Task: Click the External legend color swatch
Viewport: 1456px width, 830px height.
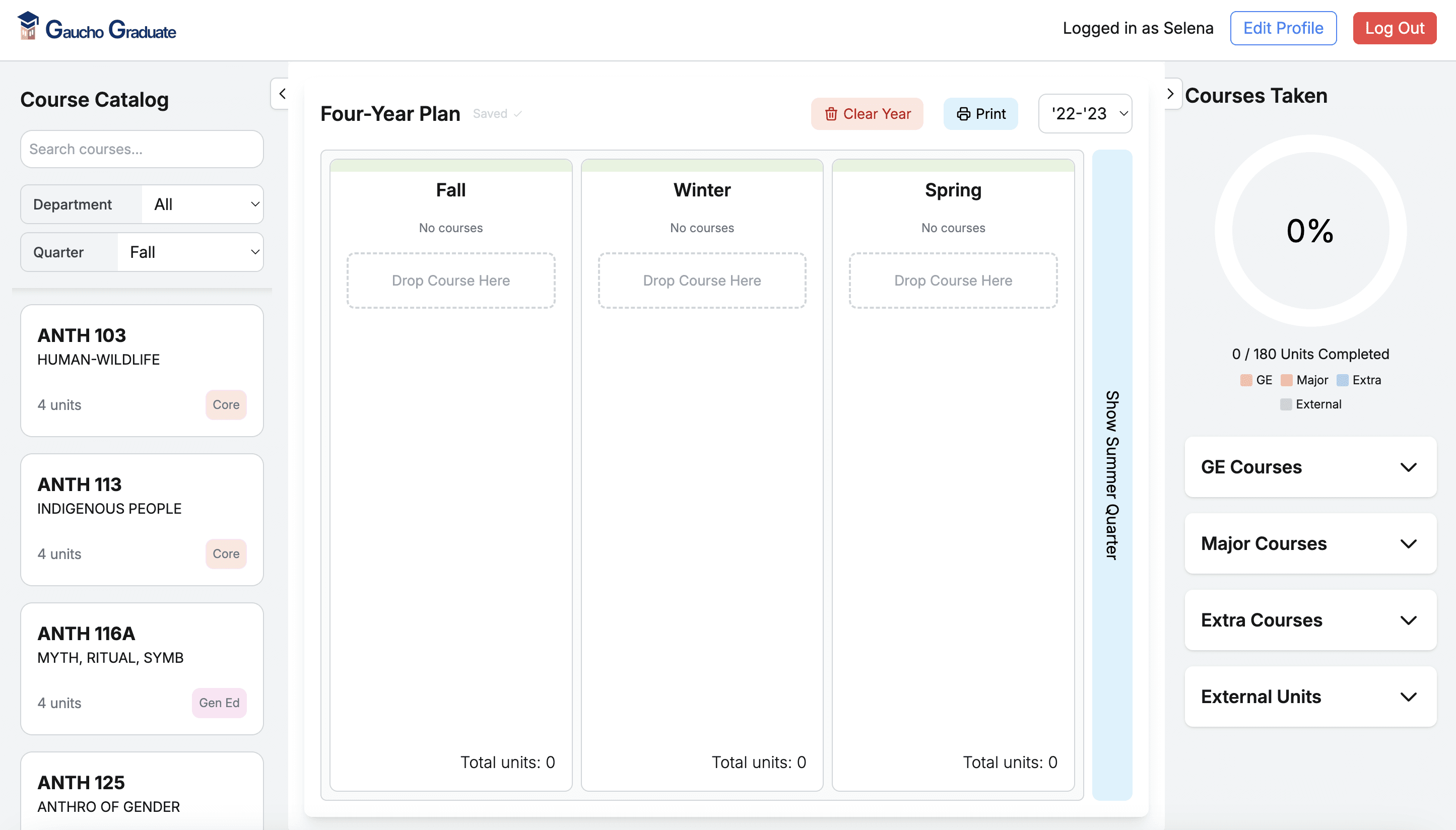Action: pos(1285,404)
